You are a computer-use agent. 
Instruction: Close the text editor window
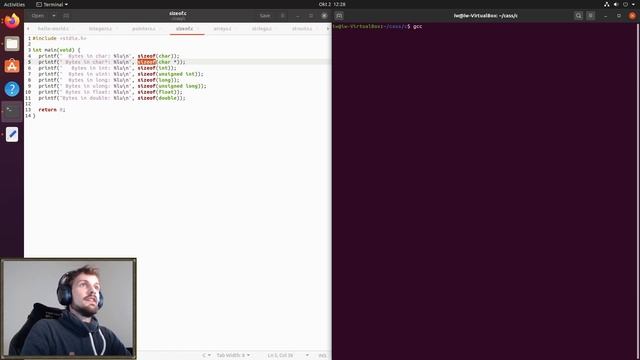point(324,16)
